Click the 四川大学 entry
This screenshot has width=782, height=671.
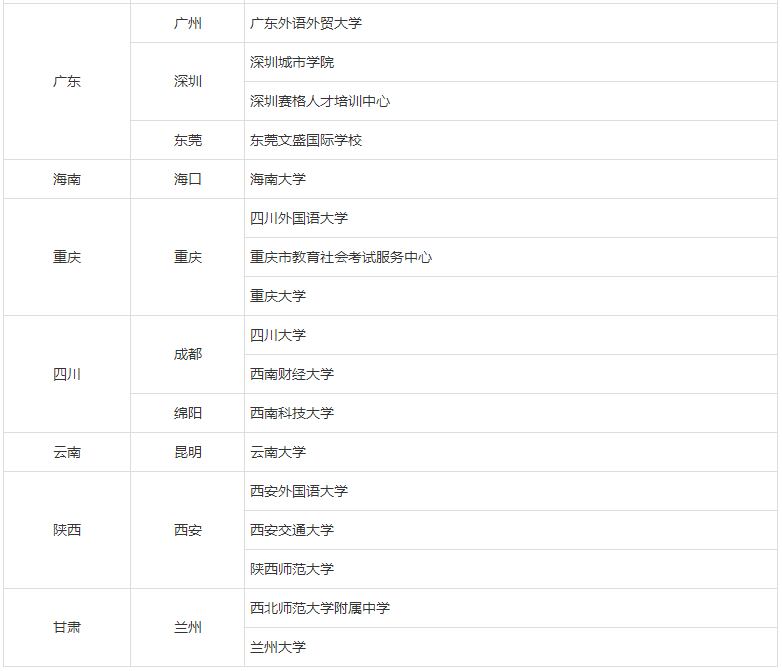511,335
